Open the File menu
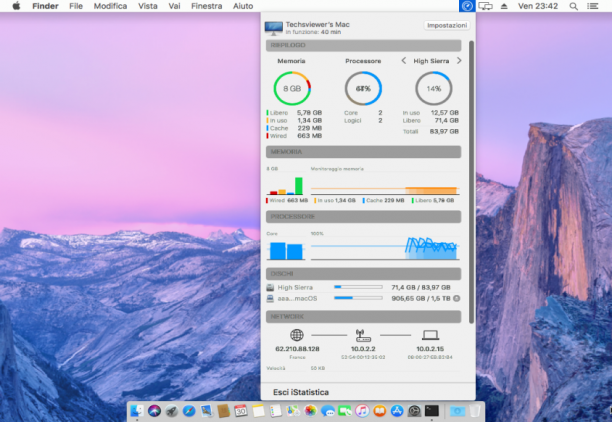 (x=76, y=6)
